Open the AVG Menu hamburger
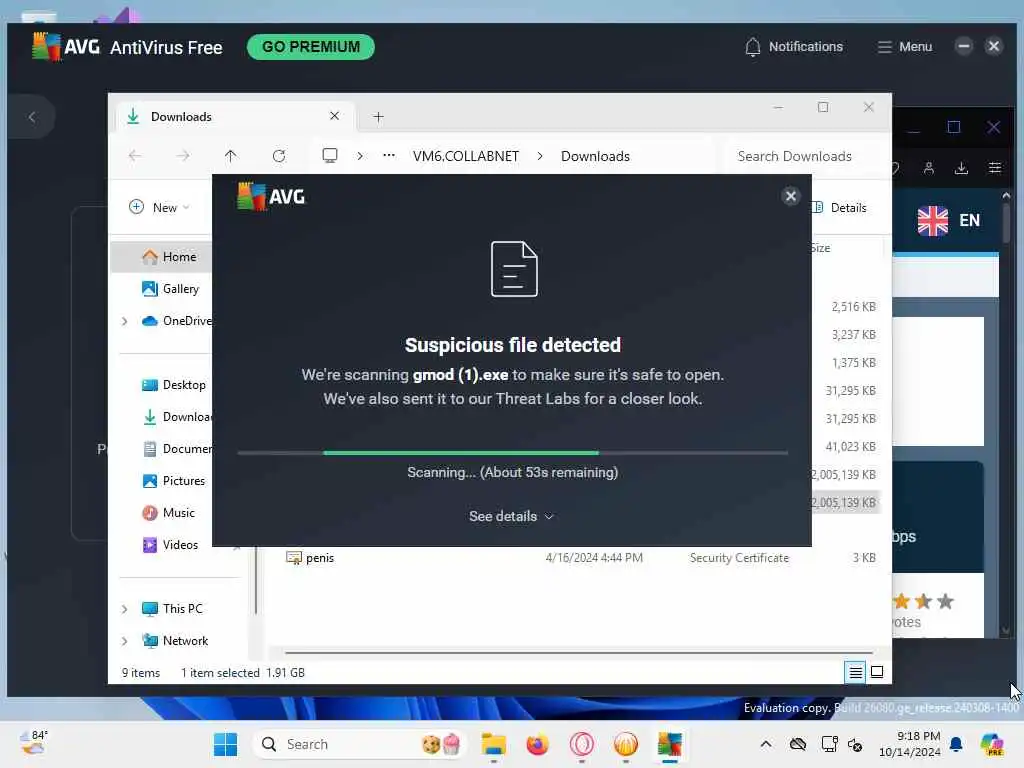1024x768 pixels. 904,47
